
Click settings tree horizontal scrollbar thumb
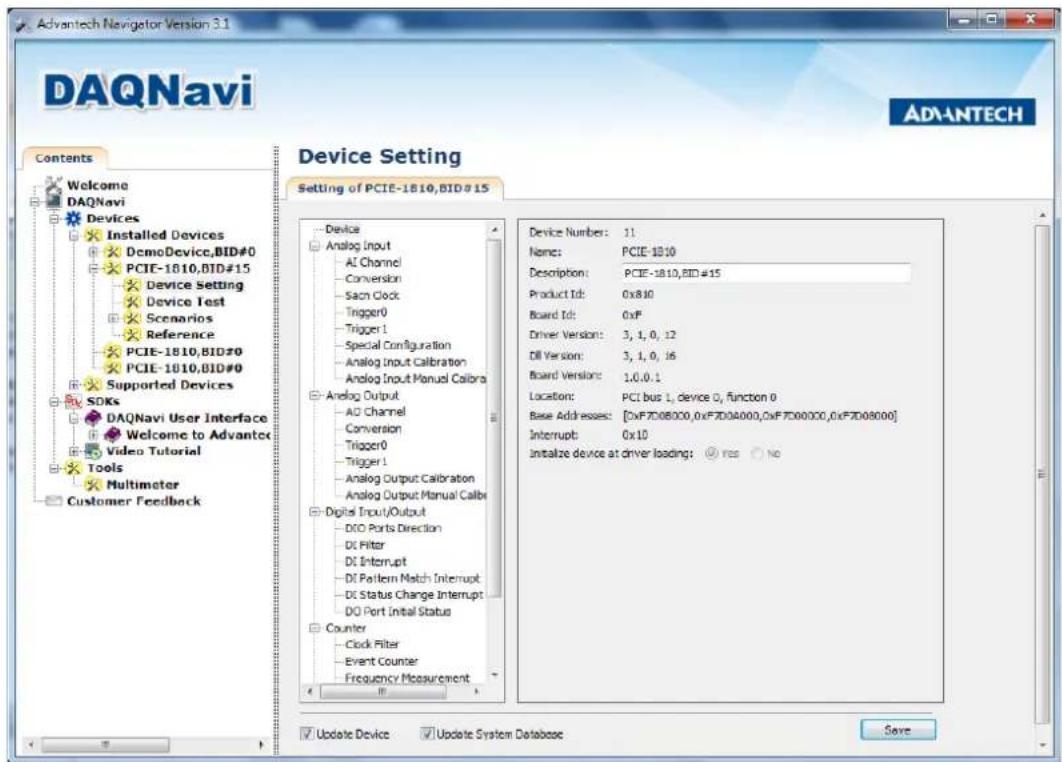tap(383, 692)
